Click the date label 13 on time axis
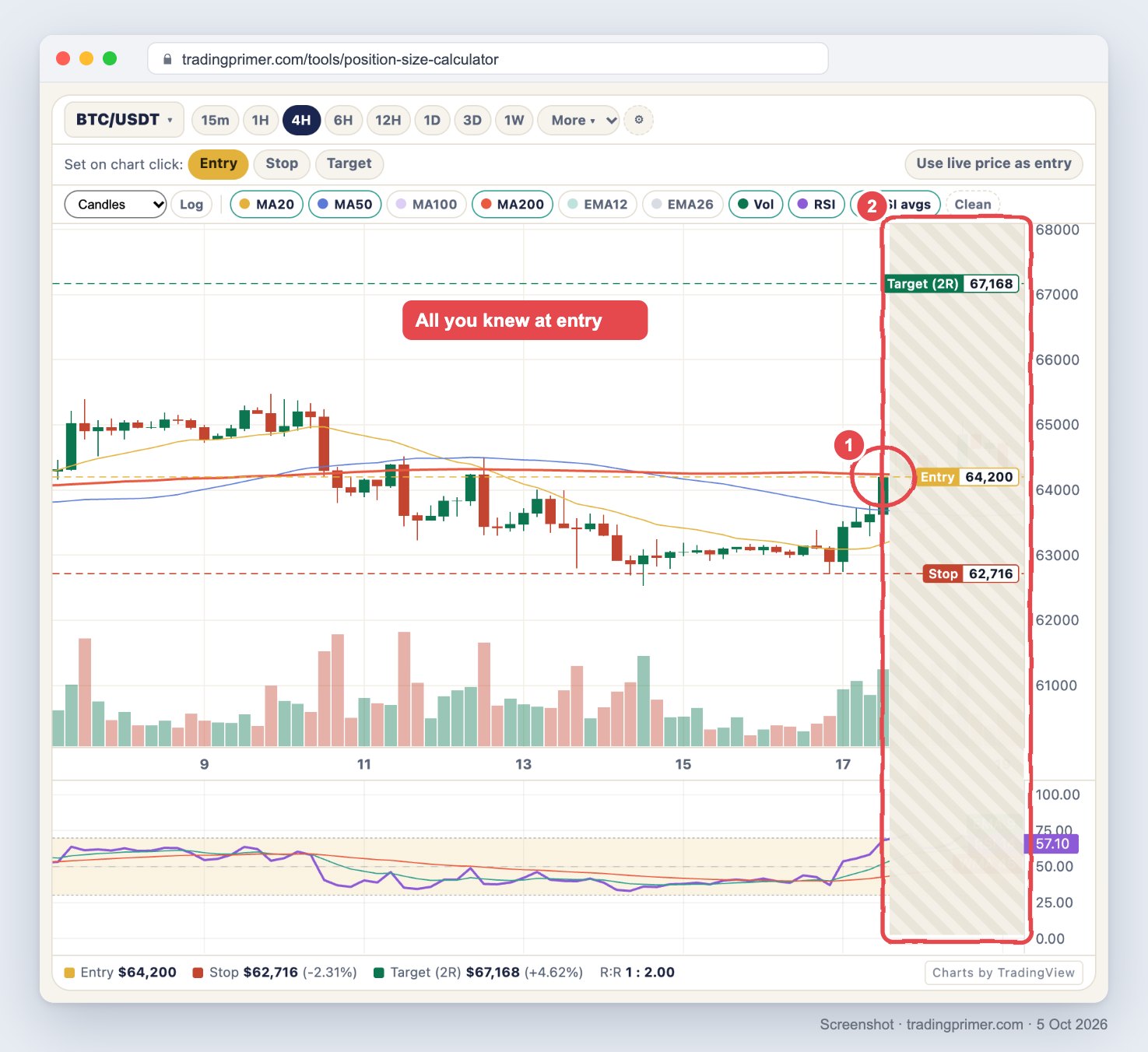This screenshot has width=1148, height=1052. pyautogui.click(x=524, y=765)
